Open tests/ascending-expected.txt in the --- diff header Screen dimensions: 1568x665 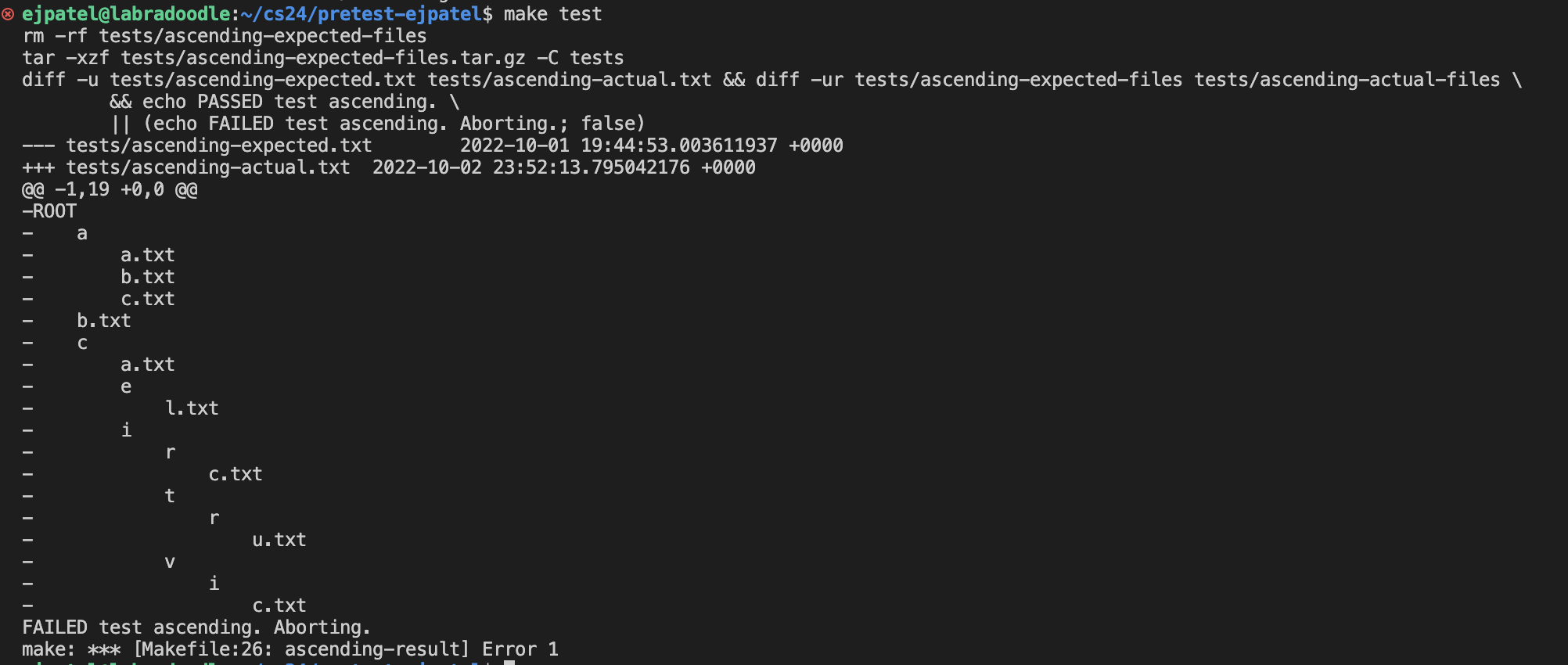coord(218,146)
